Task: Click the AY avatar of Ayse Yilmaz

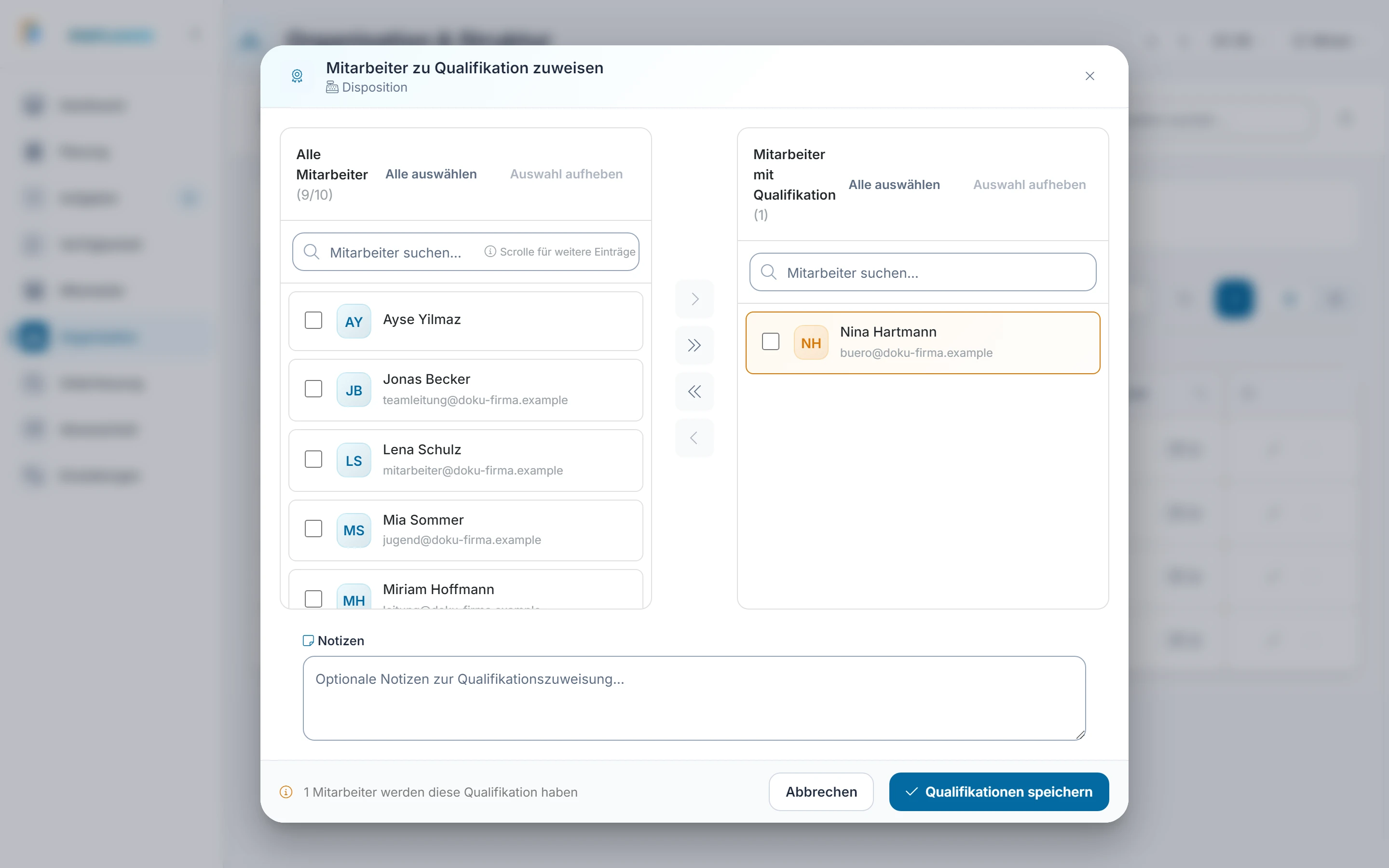Action: click(354, 322)
